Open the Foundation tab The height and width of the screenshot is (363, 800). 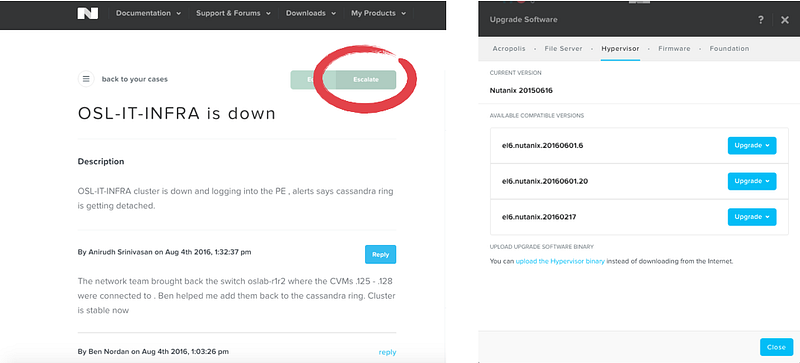(729, 49)
